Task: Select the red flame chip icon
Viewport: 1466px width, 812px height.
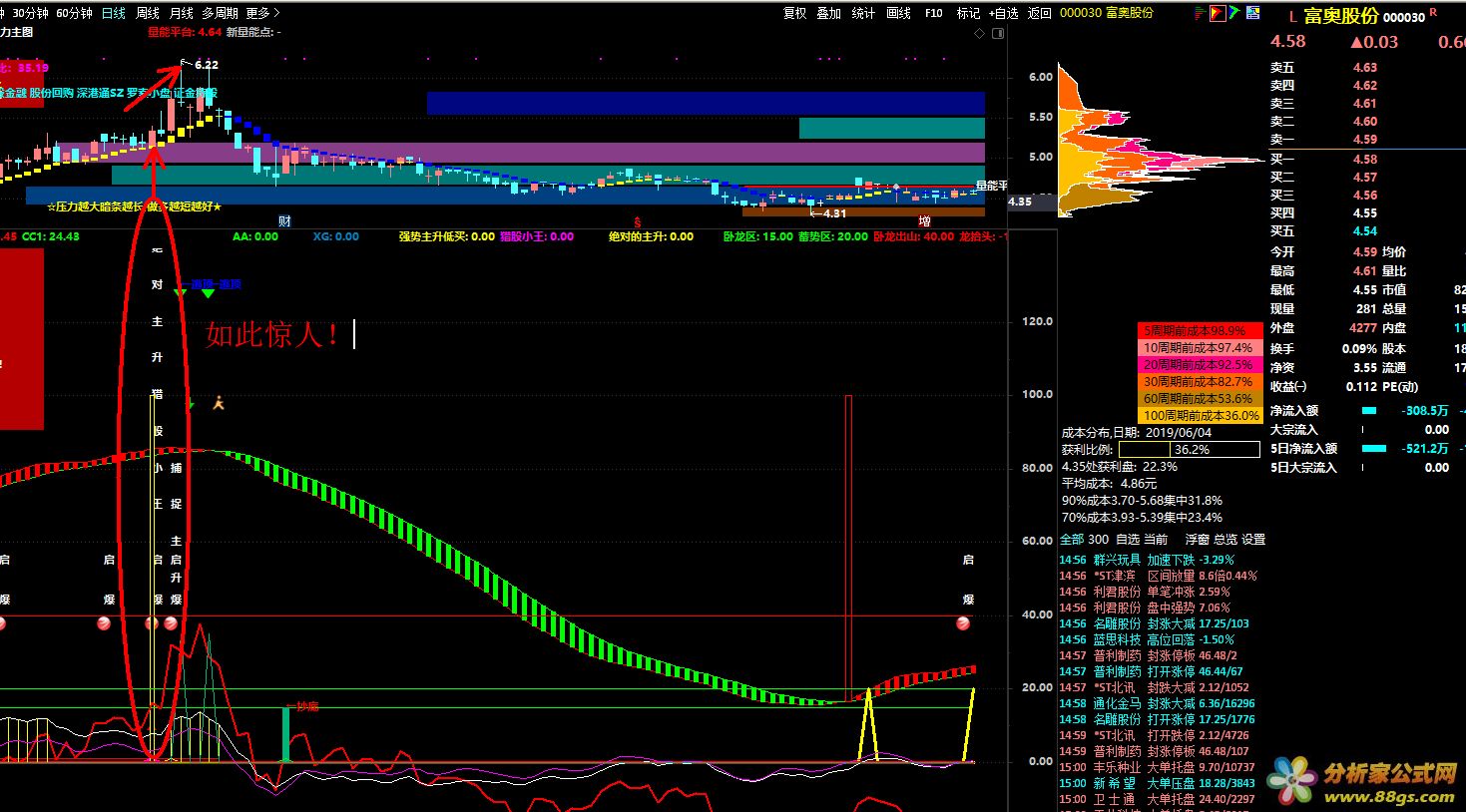Action: [x=1218, y=13]
